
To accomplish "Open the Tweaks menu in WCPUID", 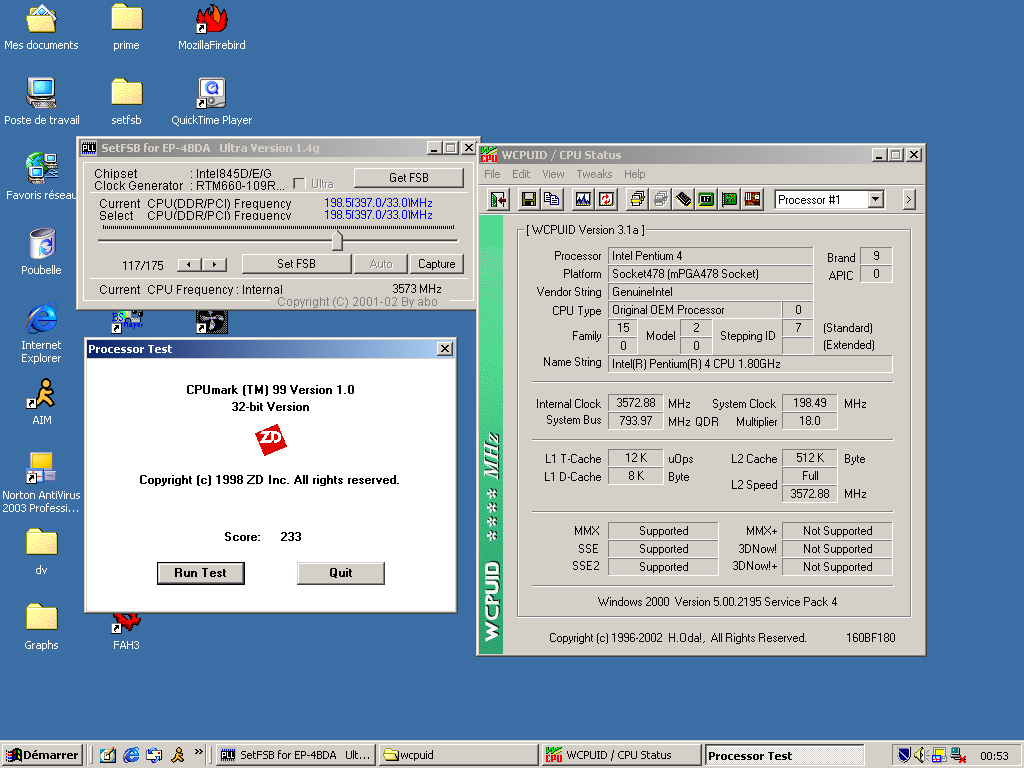I will (x=594, y=174).
